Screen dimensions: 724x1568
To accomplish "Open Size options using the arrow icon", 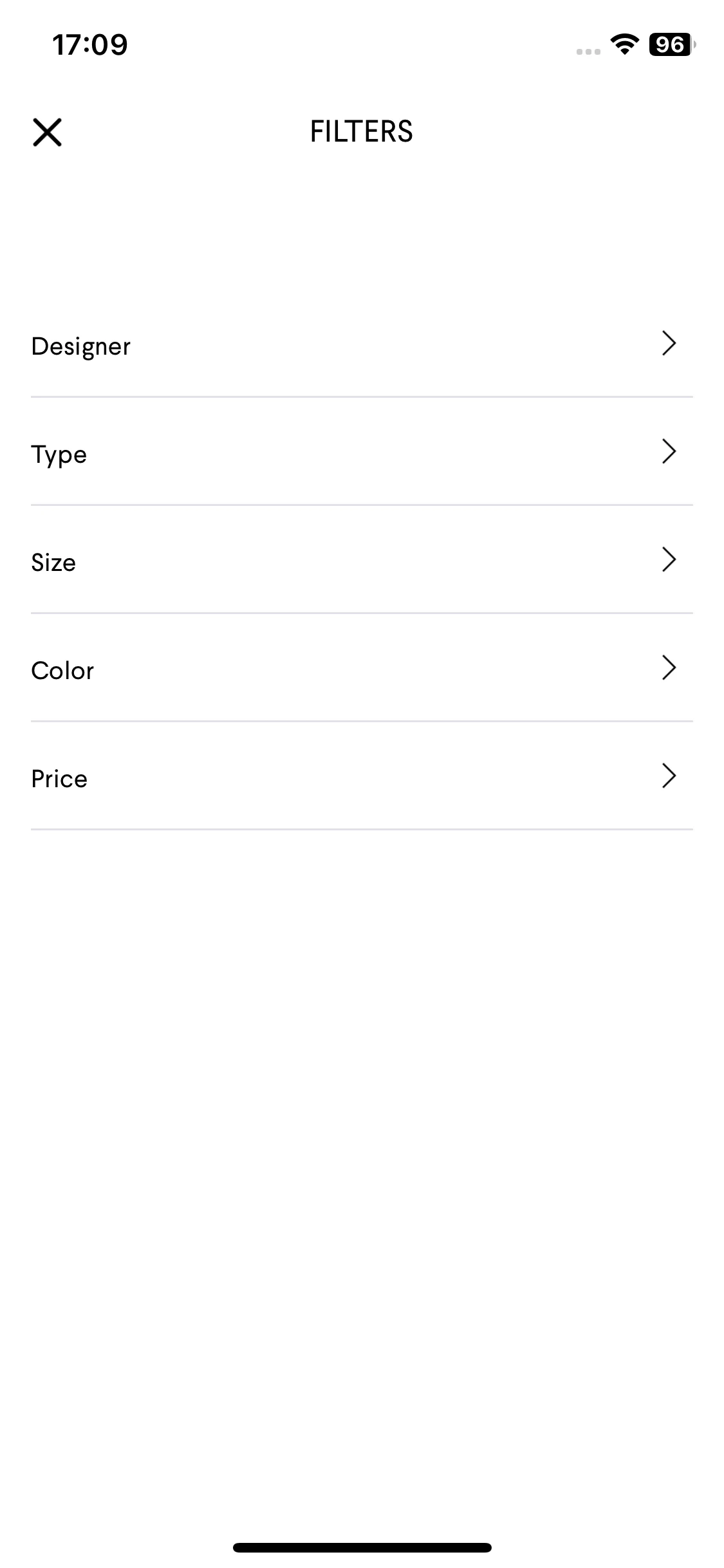I will coord(669,560).
